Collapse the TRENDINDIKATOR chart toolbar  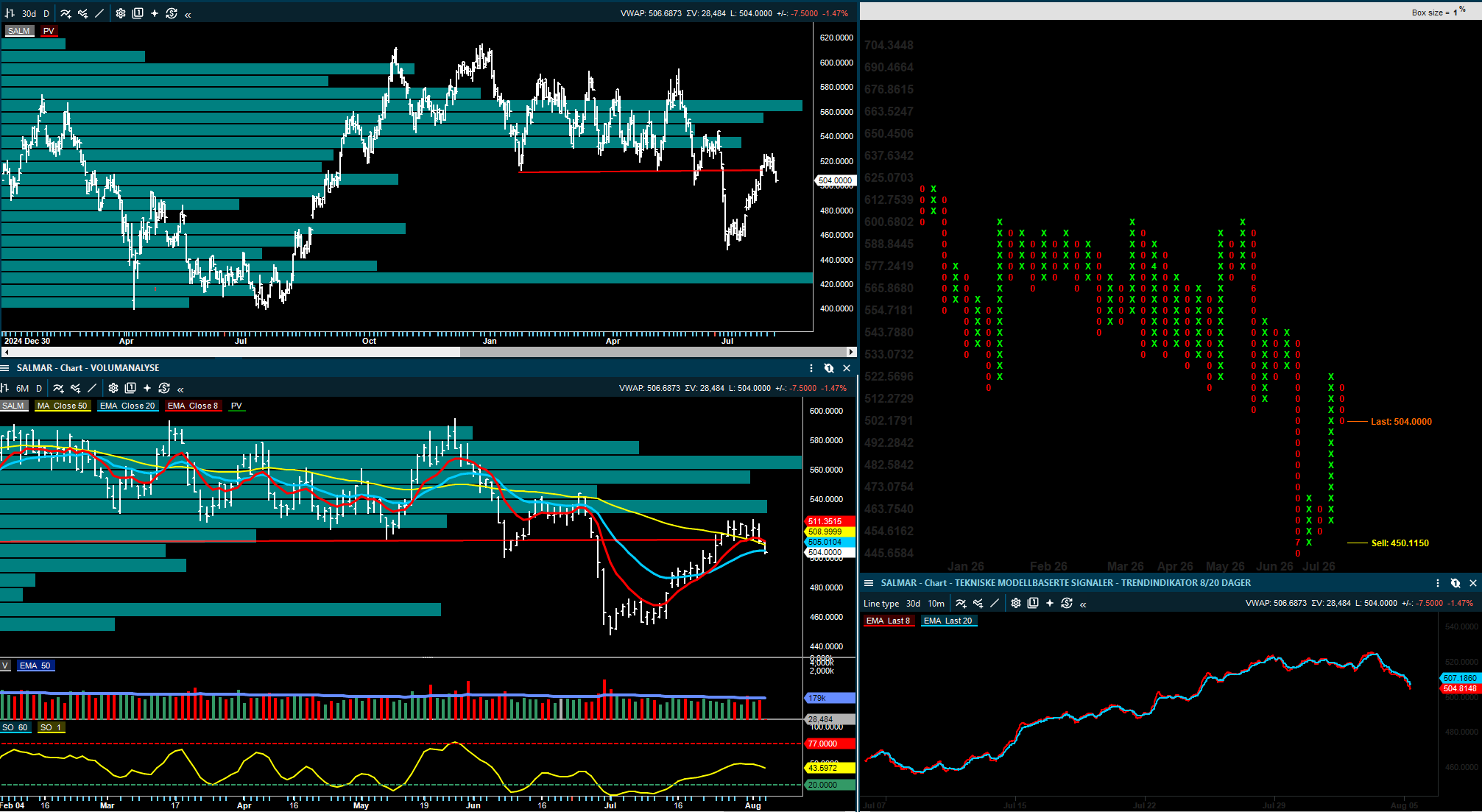point(1083,604)
